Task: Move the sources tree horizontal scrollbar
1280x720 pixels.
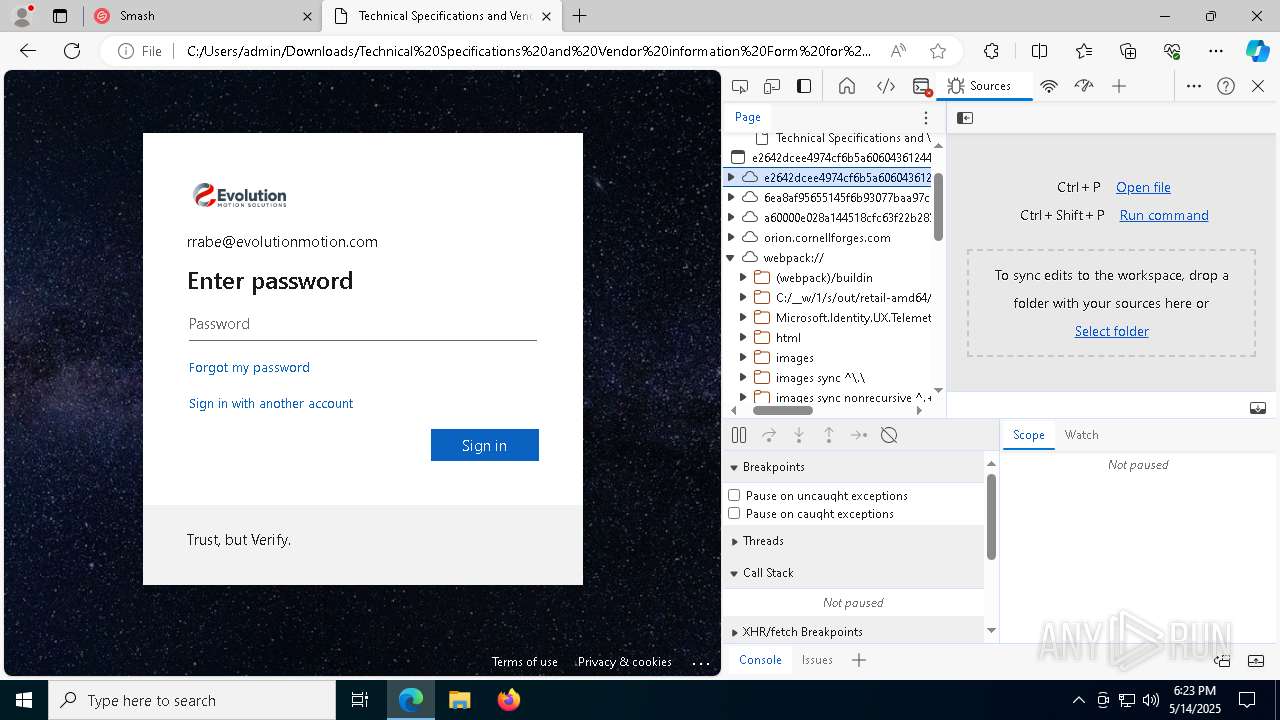Action: pos(783,410)
